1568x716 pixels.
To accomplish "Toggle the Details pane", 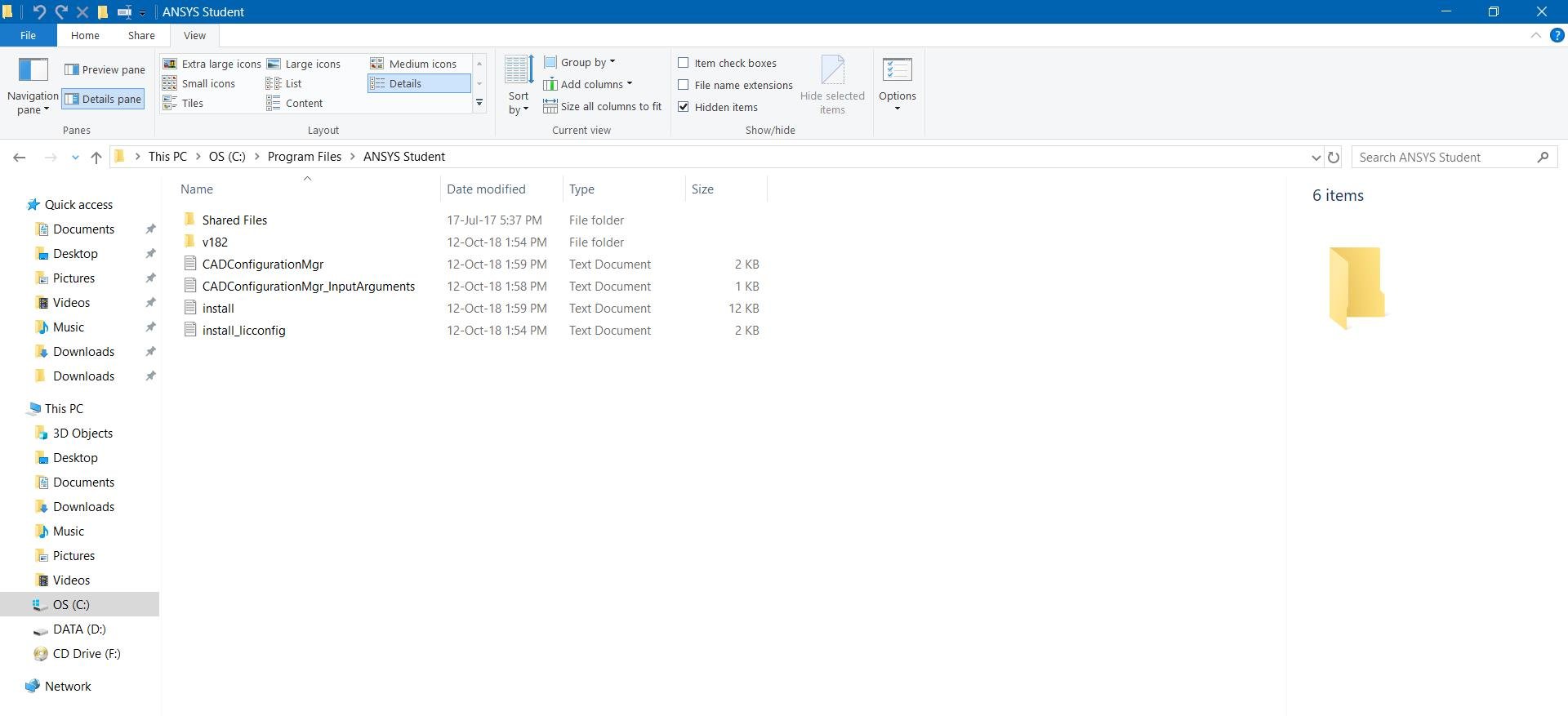I will 104,99.
